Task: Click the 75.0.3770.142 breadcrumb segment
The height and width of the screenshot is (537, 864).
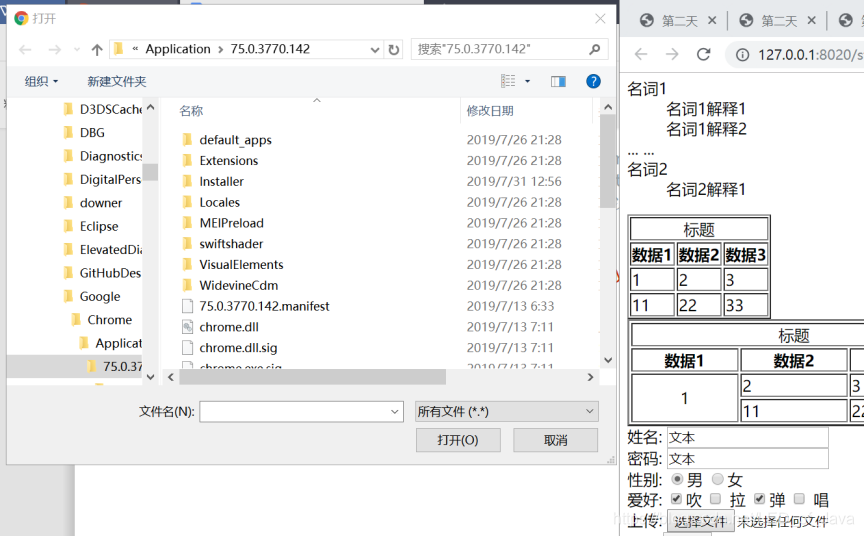Action: pyautogui.click(x=270, y=49)
